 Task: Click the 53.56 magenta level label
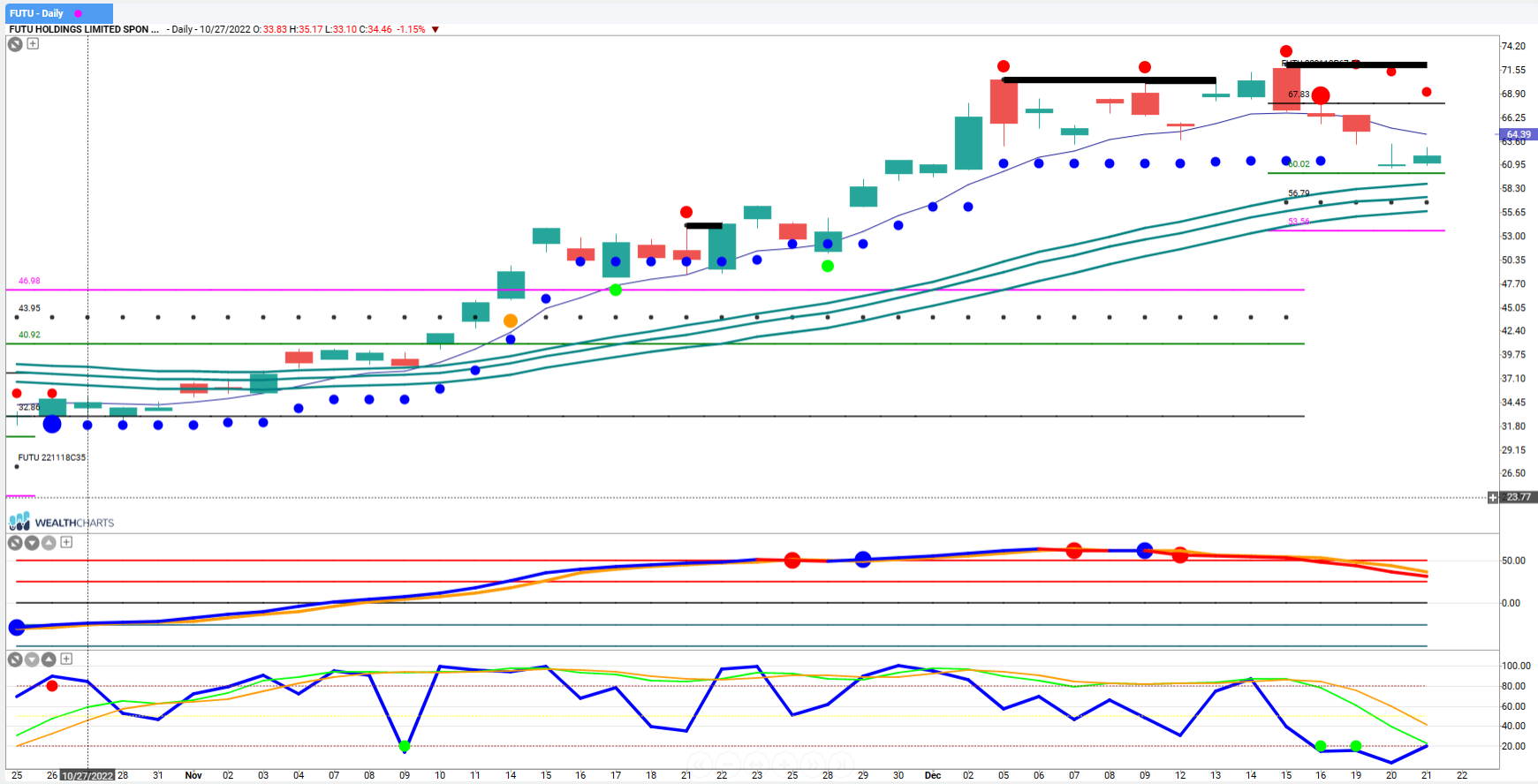click(1299, 222)
